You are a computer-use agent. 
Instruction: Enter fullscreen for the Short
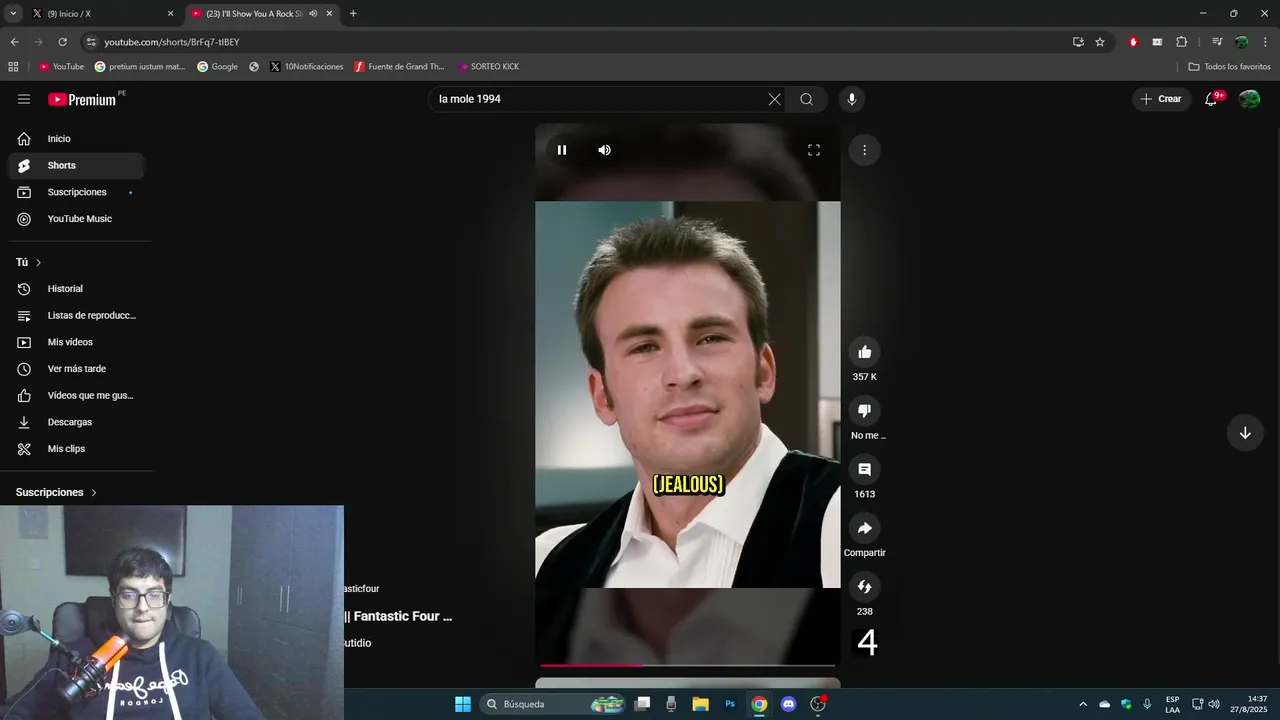[814, 150]
